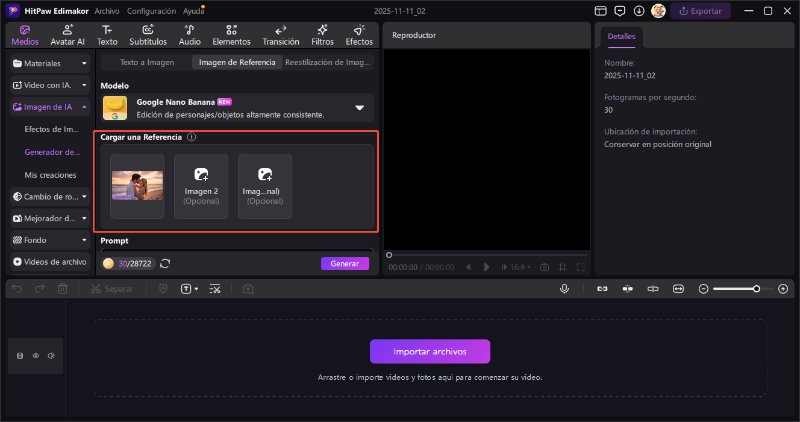Change the window layout icon
This screenshot has width=800, height=422.
pyautogui.click(x=601, y=11)
